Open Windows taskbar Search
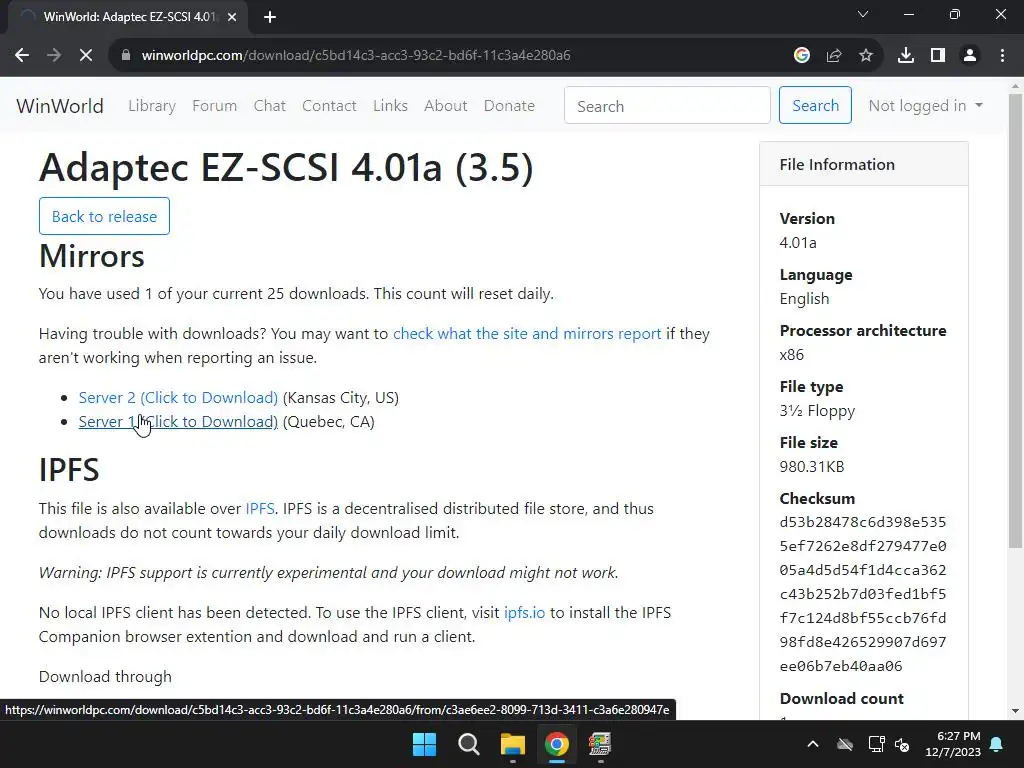The height and width of the screenshot is (768, 1024). tap(468, 744)
